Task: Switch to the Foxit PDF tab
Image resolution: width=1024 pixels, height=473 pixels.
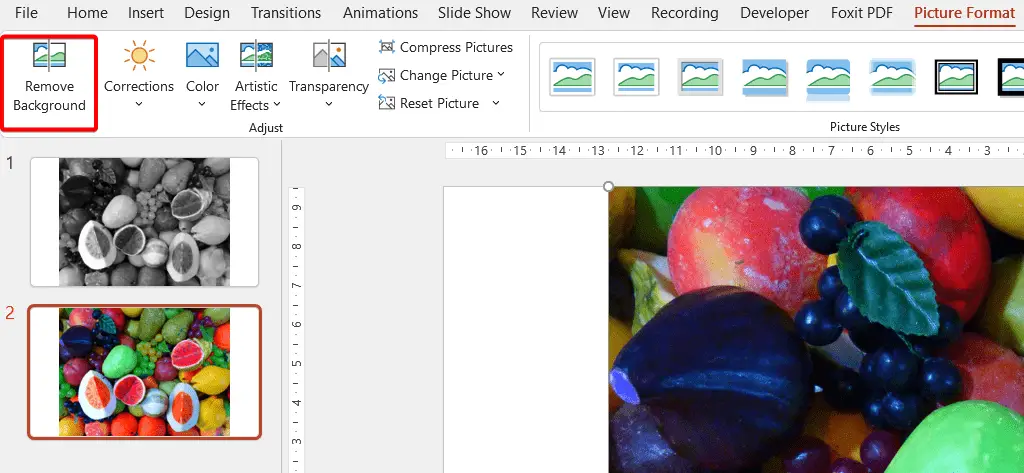Action: [862, 13]
